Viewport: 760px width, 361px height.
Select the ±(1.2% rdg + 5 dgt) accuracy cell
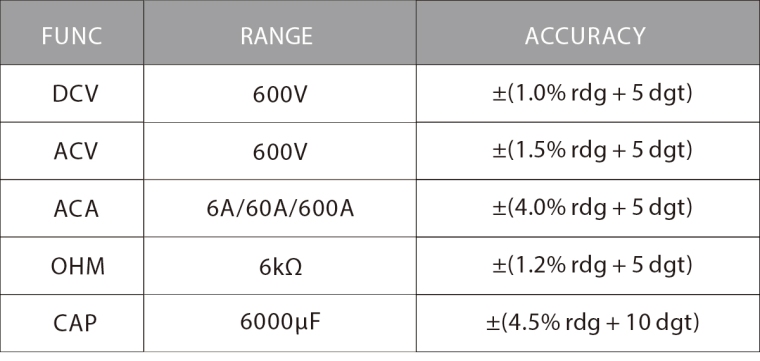click(x=588, y=266)
